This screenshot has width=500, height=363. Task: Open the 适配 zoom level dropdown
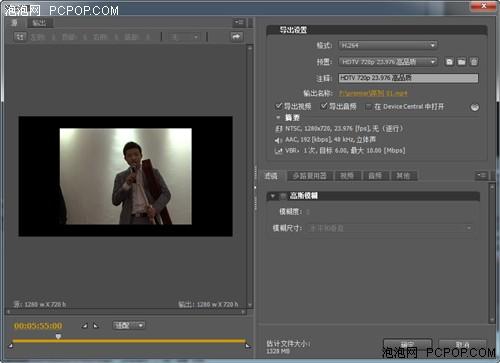[x=129, y=325]
